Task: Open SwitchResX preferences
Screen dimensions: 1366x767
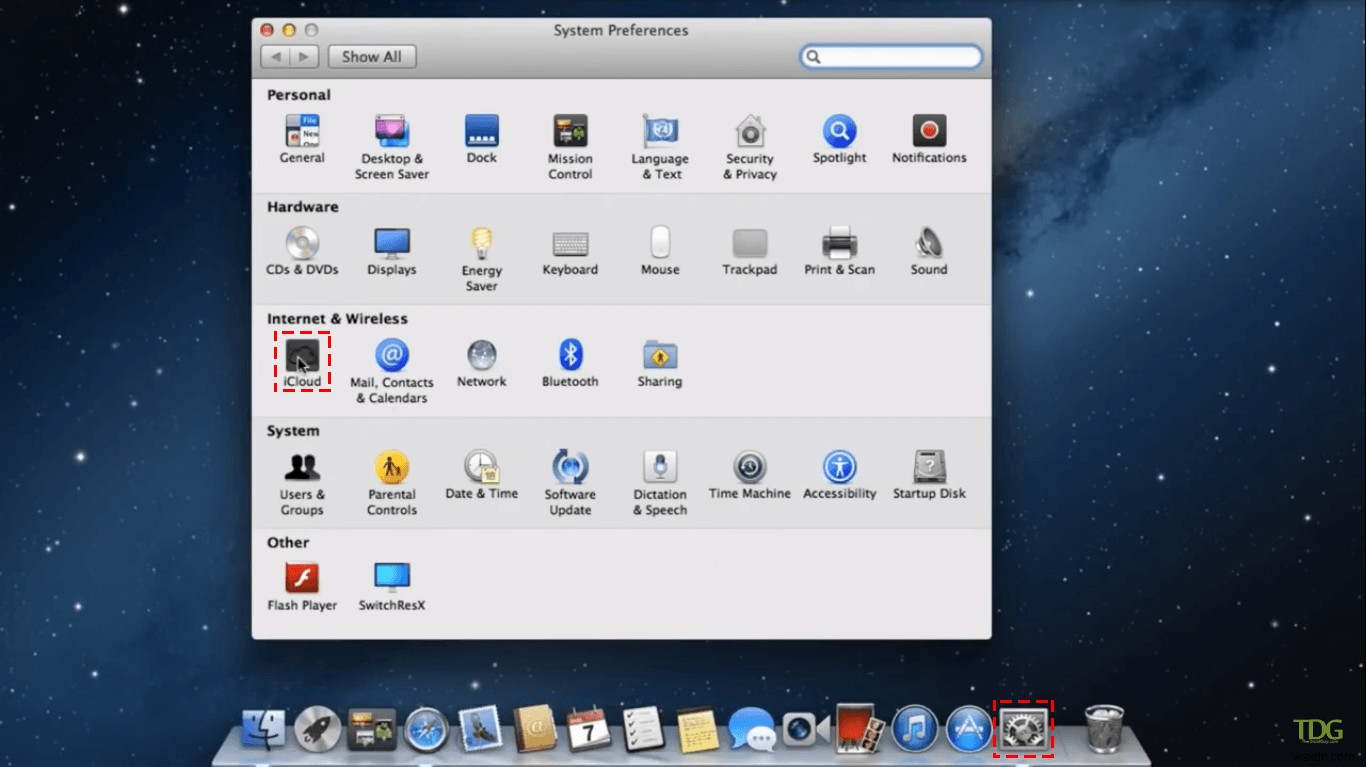Action: pos(391,578)
